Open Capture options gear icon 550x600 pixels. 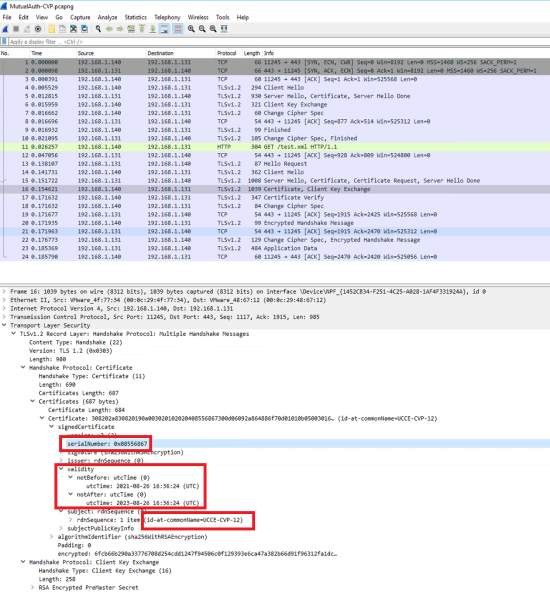[x=38, y=29]
